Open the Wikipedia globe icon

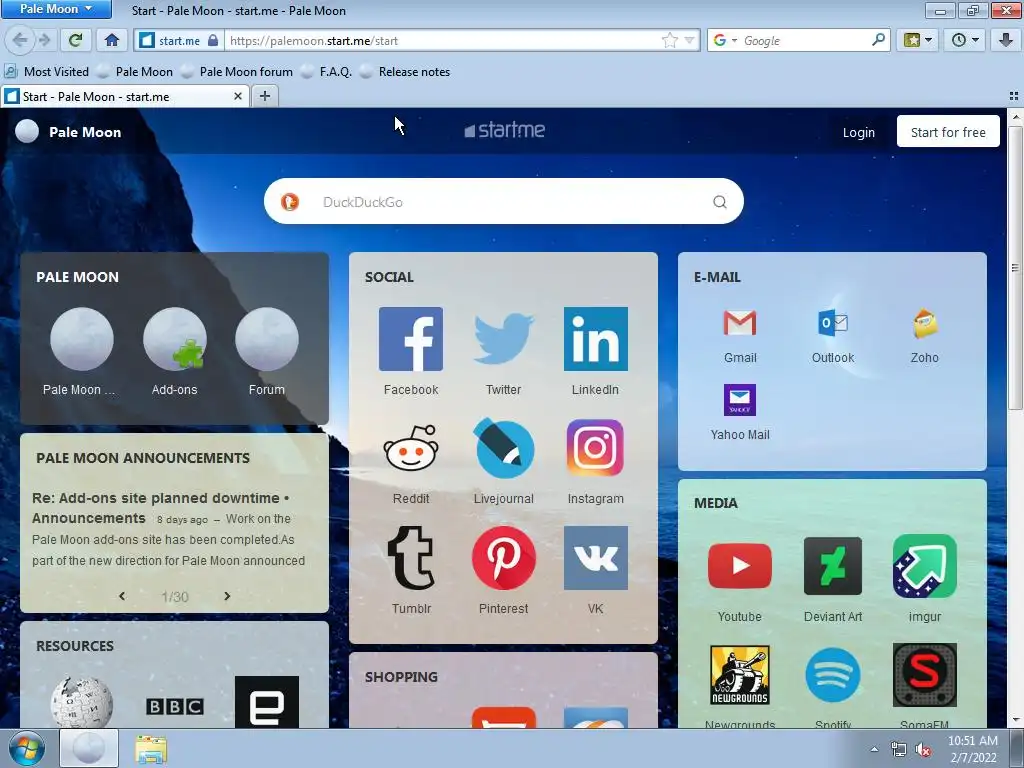pyautogui.click(x=82, y=702)
